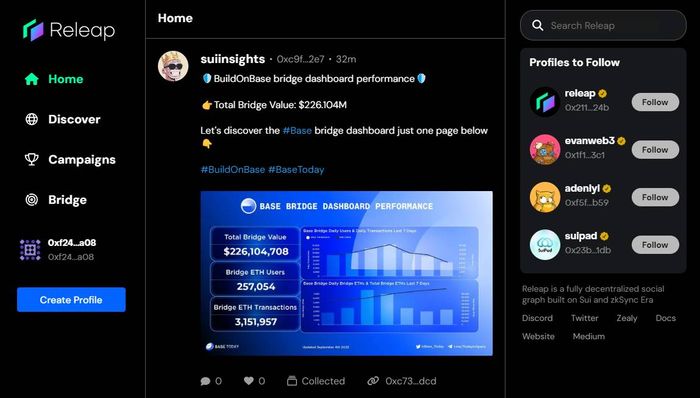Focus the Search Releap field

[x=603, y=25]
